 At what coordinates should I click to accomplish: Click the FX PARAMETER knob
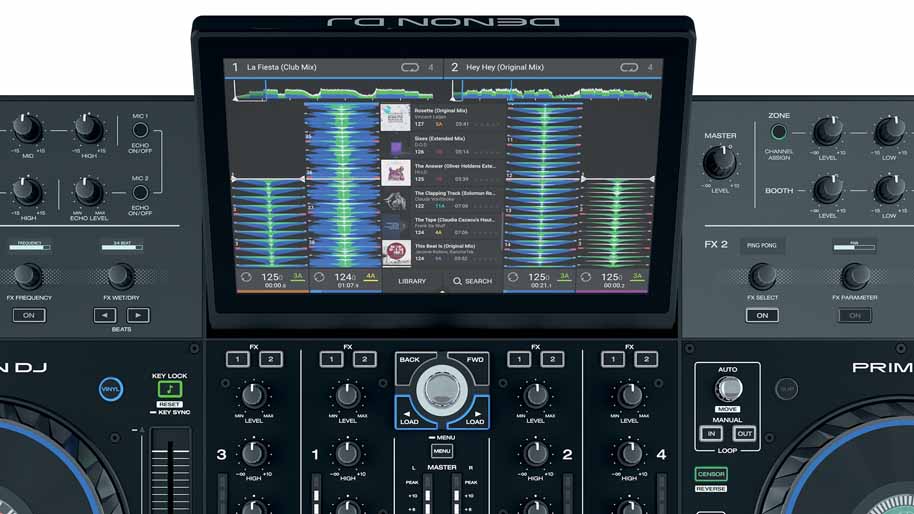pos(855,276)
